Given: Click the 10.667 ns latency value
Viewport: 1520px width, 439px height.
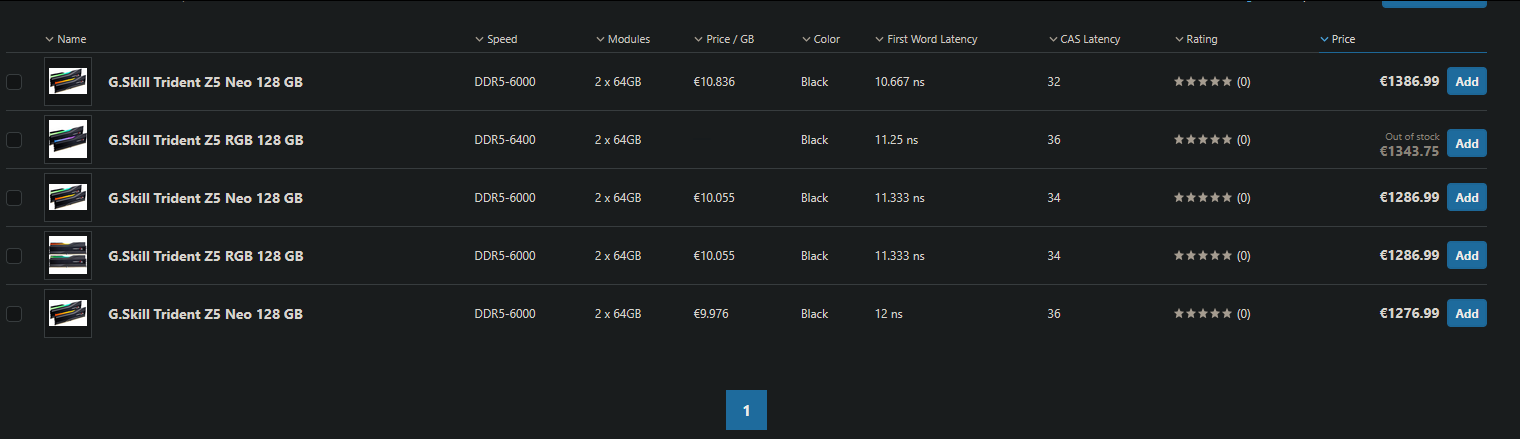Looking at the screenshot, I should pos(900,82).
